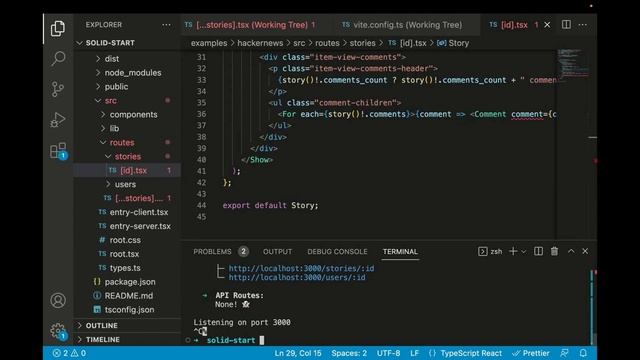Maximize the panel size with the up chevron
The image size is (640, 360).
[x=571, y=251]
